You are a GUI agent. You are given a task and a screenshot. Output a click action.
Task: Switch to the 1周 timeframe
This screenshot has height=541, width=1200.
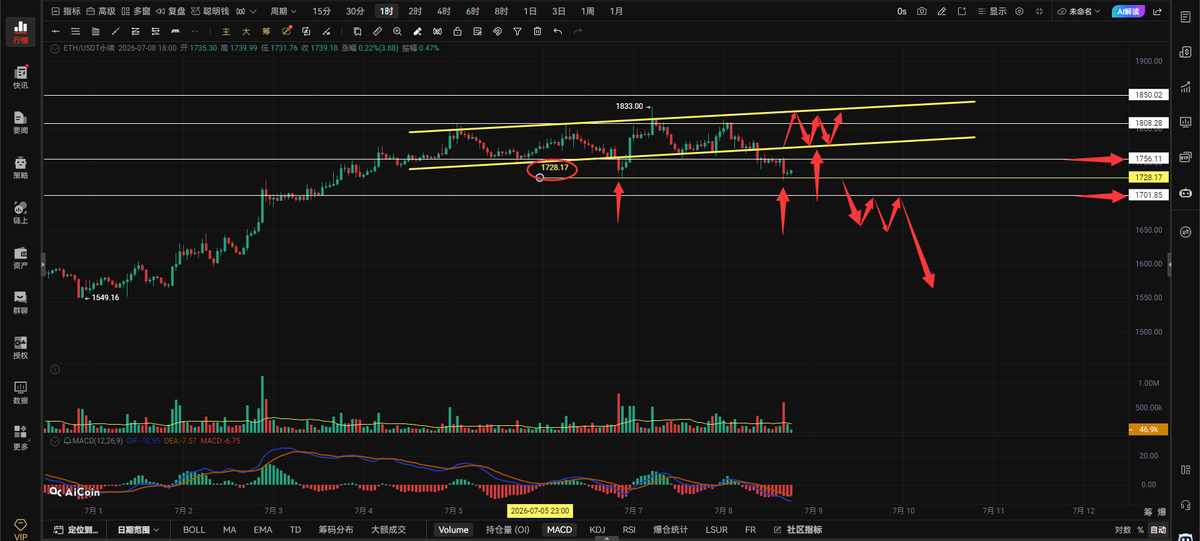tap(588, 11)
